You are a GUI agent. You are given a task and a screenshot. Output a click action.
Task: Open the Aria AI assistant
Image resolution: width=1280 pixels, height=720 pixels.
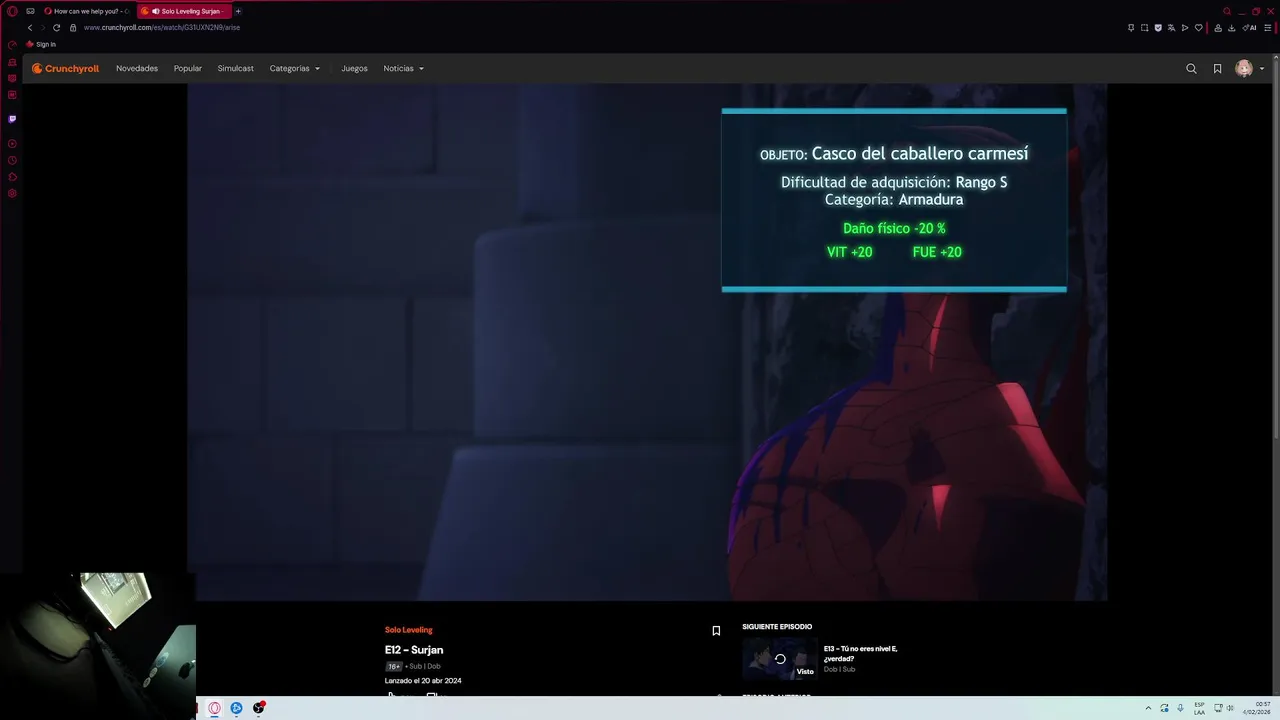(x=1249, y=28)
